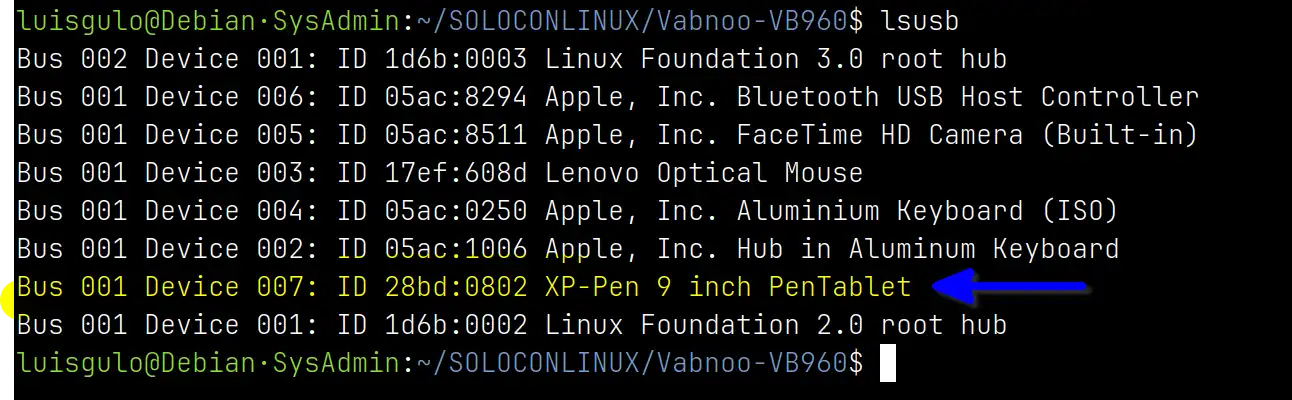The image size is (1292, 400).
Task: Click the white terminal cursor block
Action: coord(888,364)
